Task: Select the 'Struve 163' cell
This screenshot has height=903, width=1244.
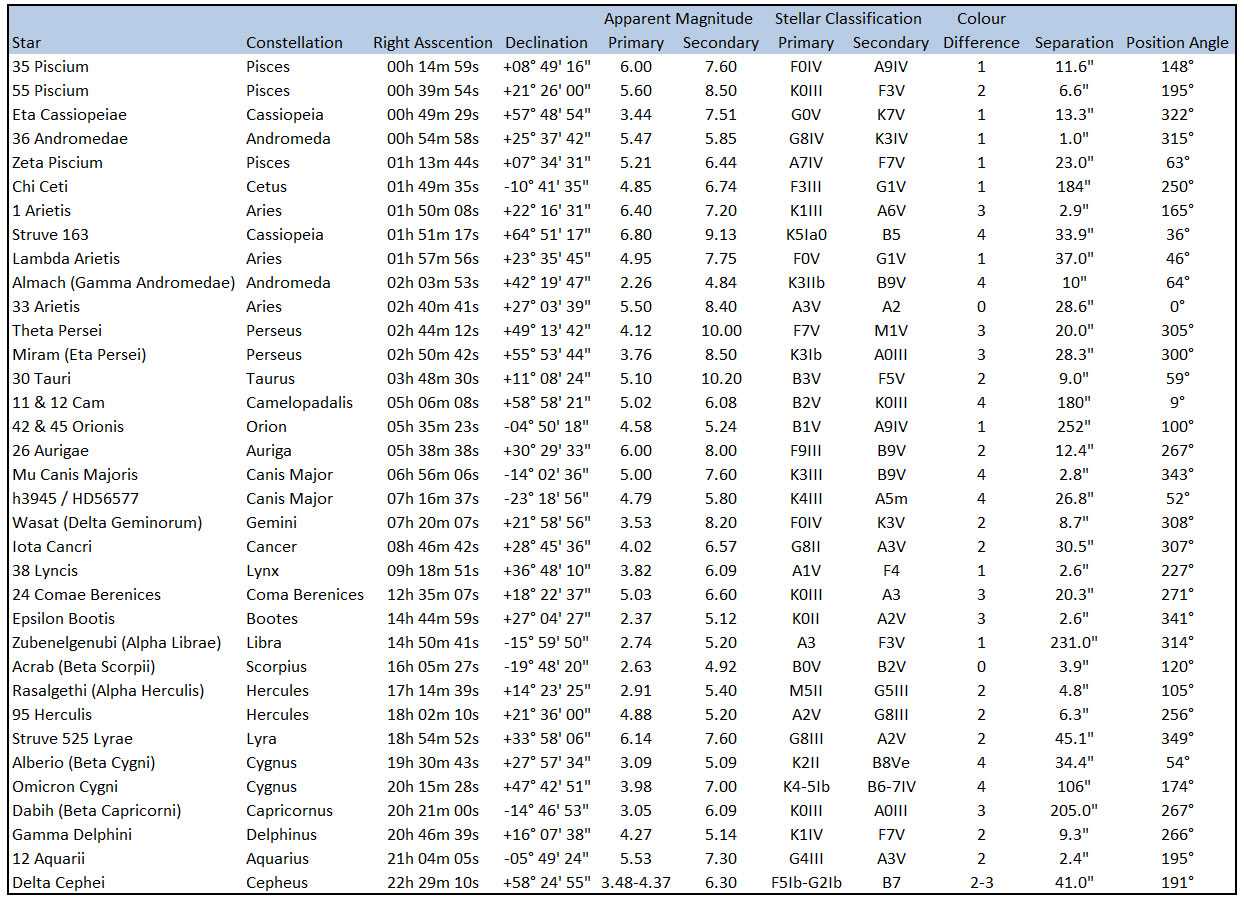Action: pyautogui.click(x=50, y=235)
